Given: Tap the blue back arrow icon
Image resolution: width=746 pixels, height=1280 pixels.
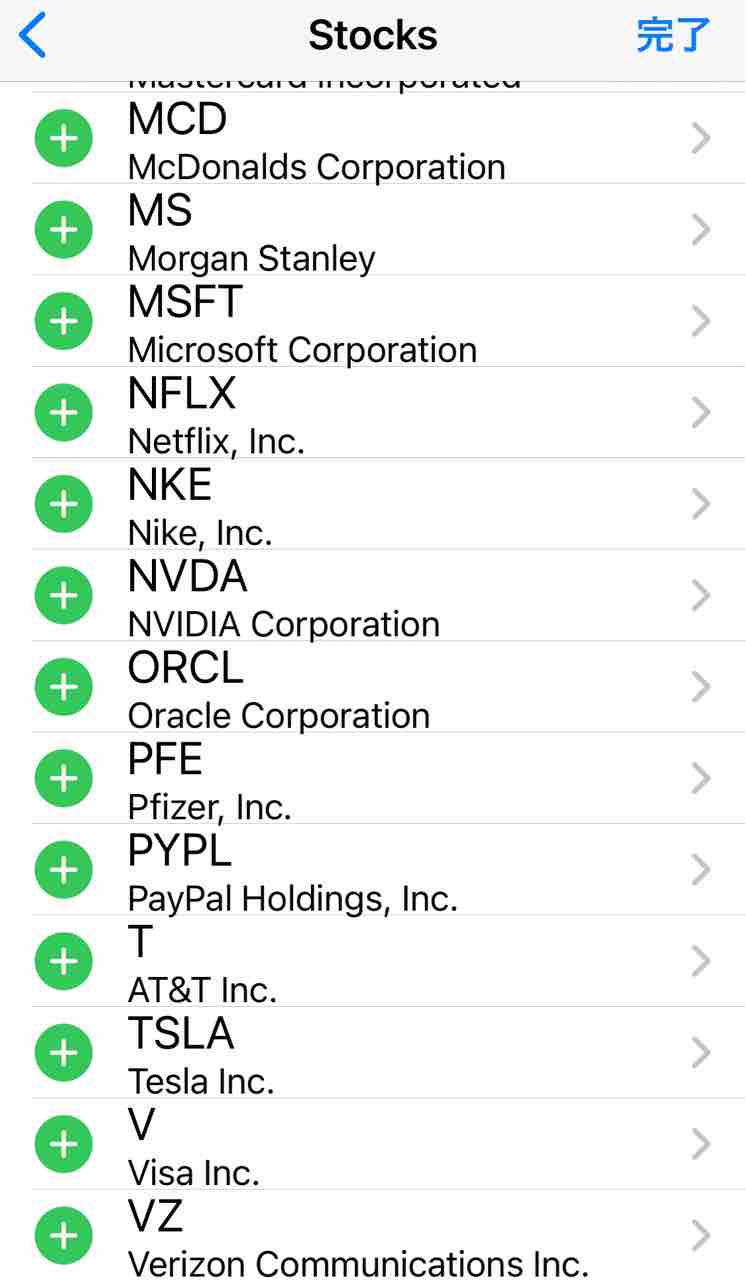Looking at the screenshot, I should 33,36.
